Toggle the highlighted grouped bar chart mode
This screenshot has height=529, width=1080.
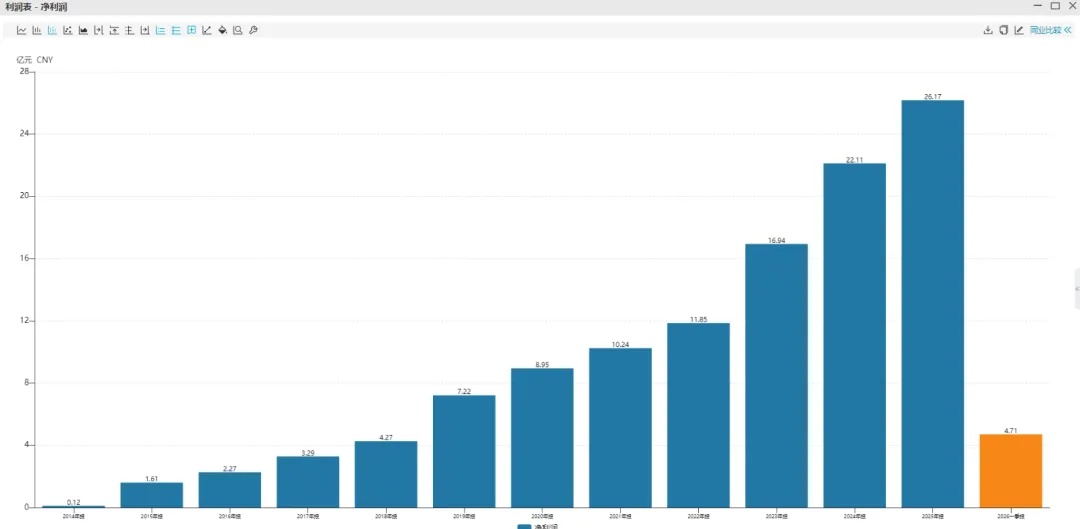pyautogui.click(x=52, y=30)
